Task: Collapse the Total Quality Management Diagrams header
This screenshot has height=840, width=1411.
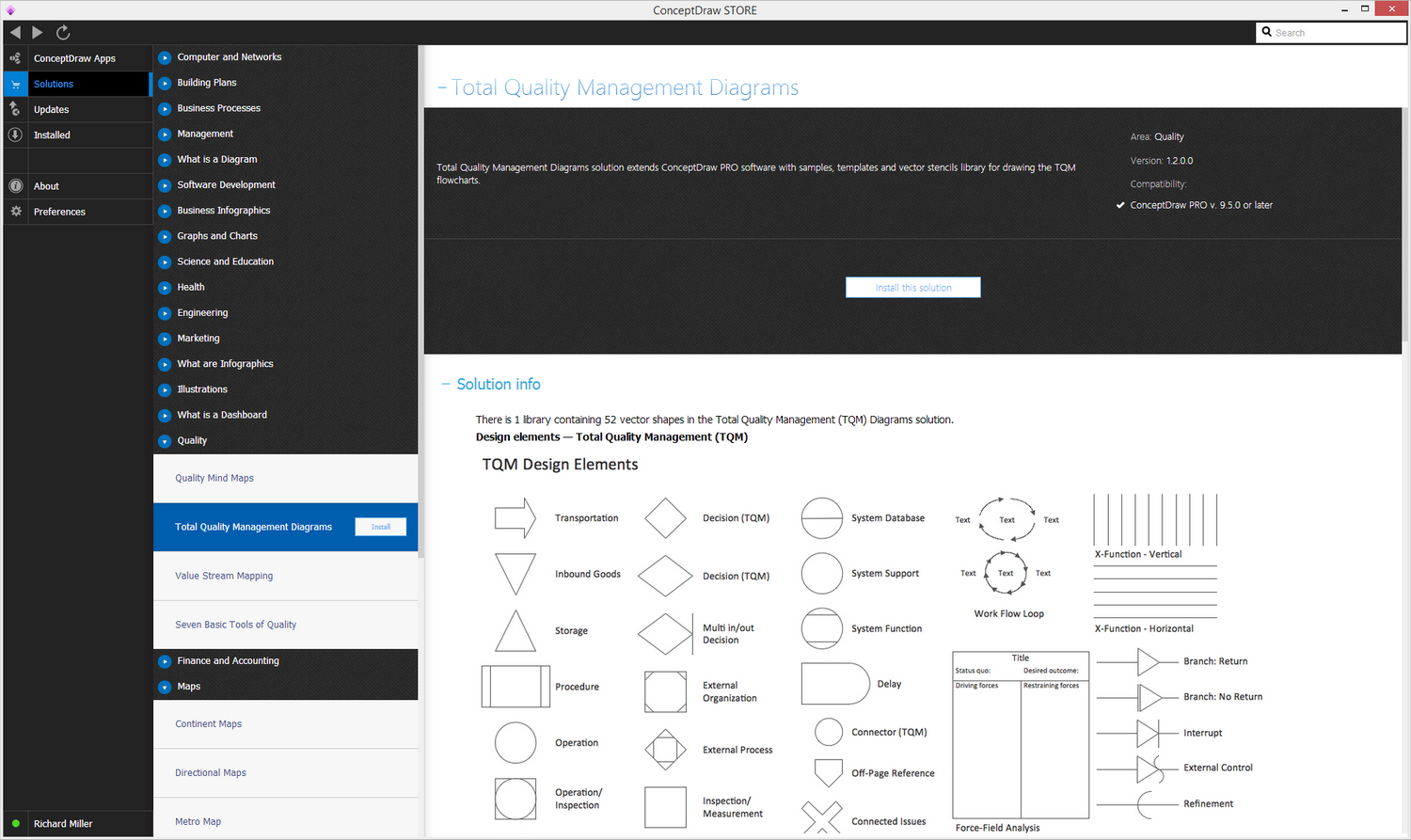Action: (442, 88)
